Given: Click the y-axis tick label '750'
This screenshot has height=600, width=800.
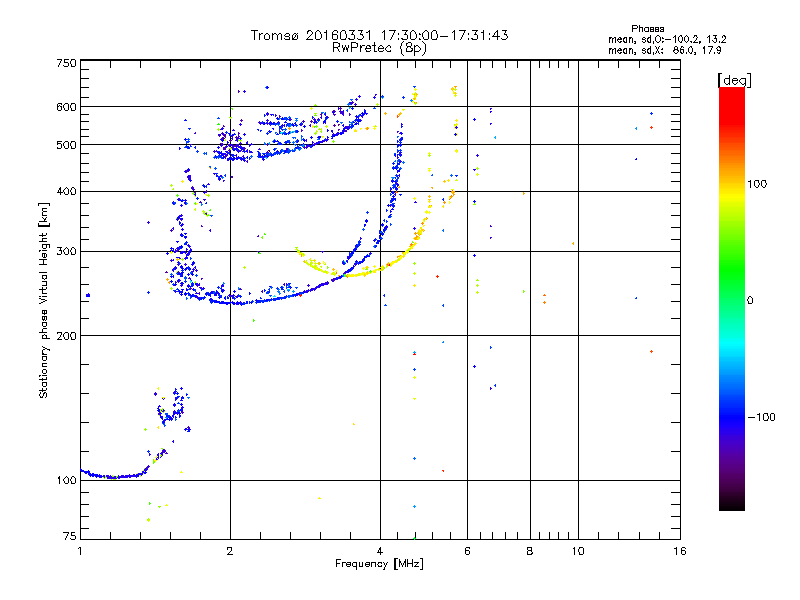Looking at the screenshot, I should pos(66,63).
